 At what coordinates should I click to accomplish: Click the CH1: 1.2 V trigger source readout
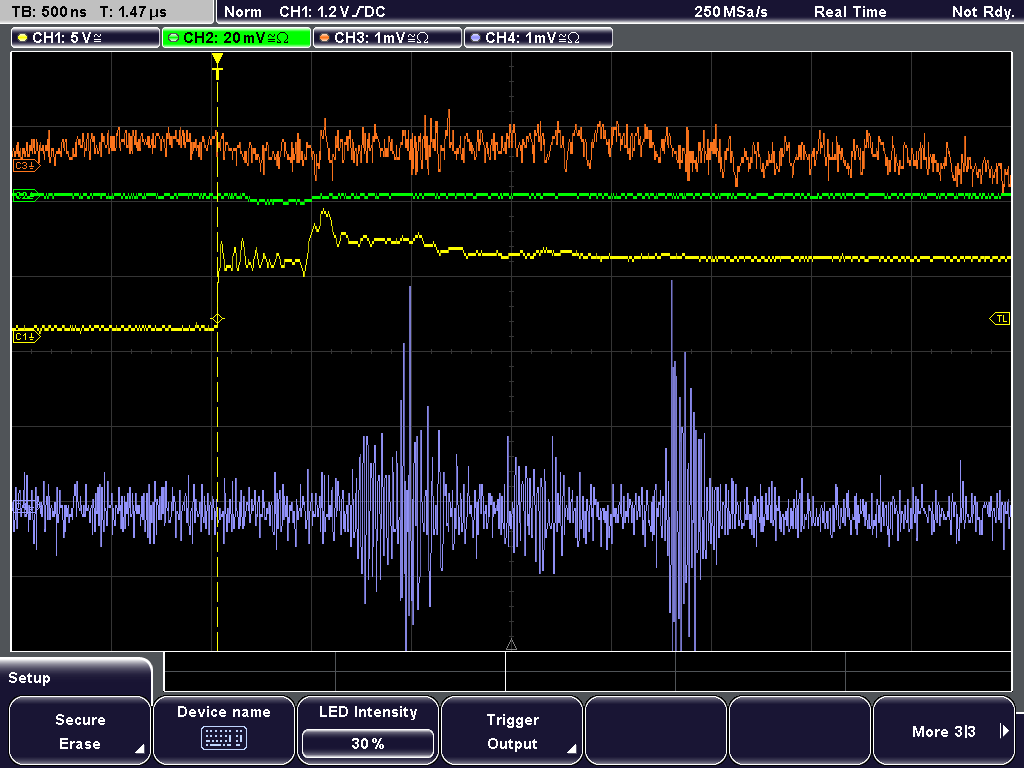tap(332, 12)
